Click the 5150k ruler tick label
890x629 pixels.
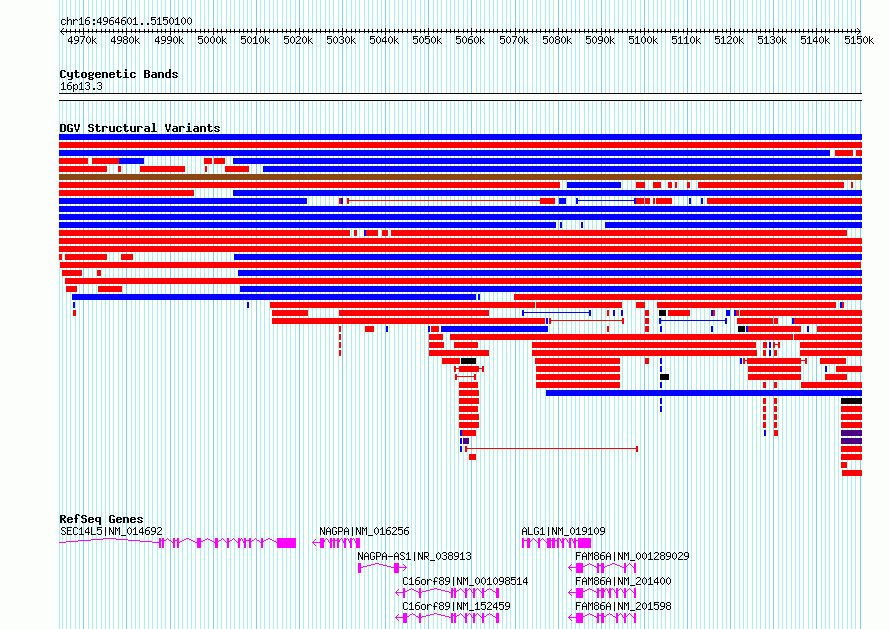point(858,40)
